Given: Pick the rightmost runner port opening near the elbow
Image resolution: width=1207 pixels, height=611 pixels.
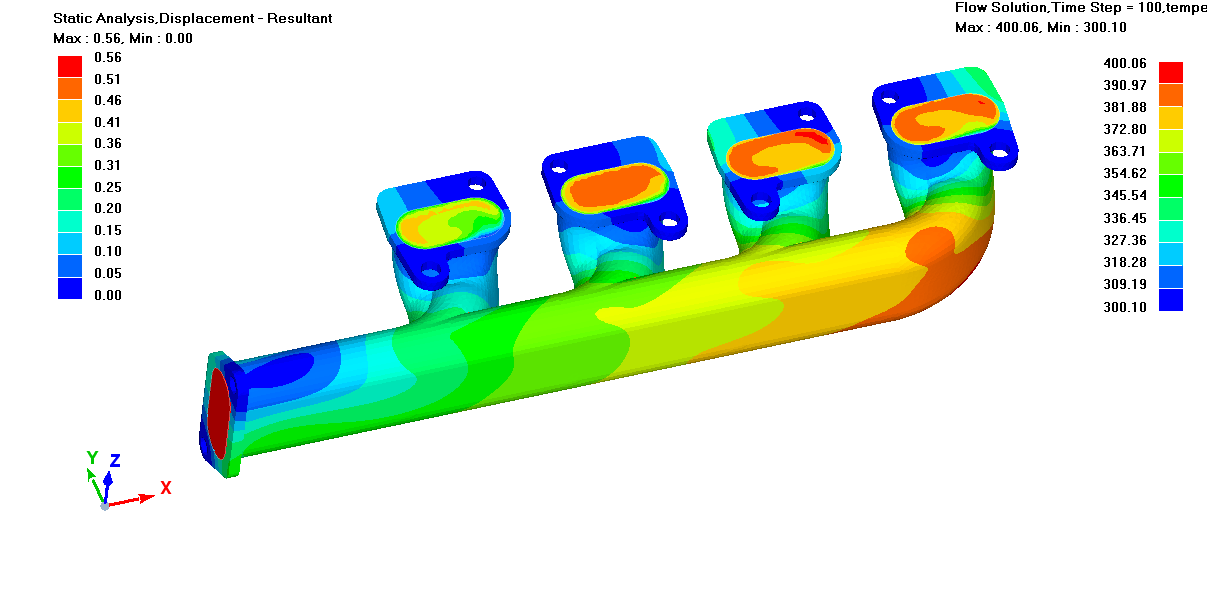Looking at the screenshot, I should (x=945, y=118).
